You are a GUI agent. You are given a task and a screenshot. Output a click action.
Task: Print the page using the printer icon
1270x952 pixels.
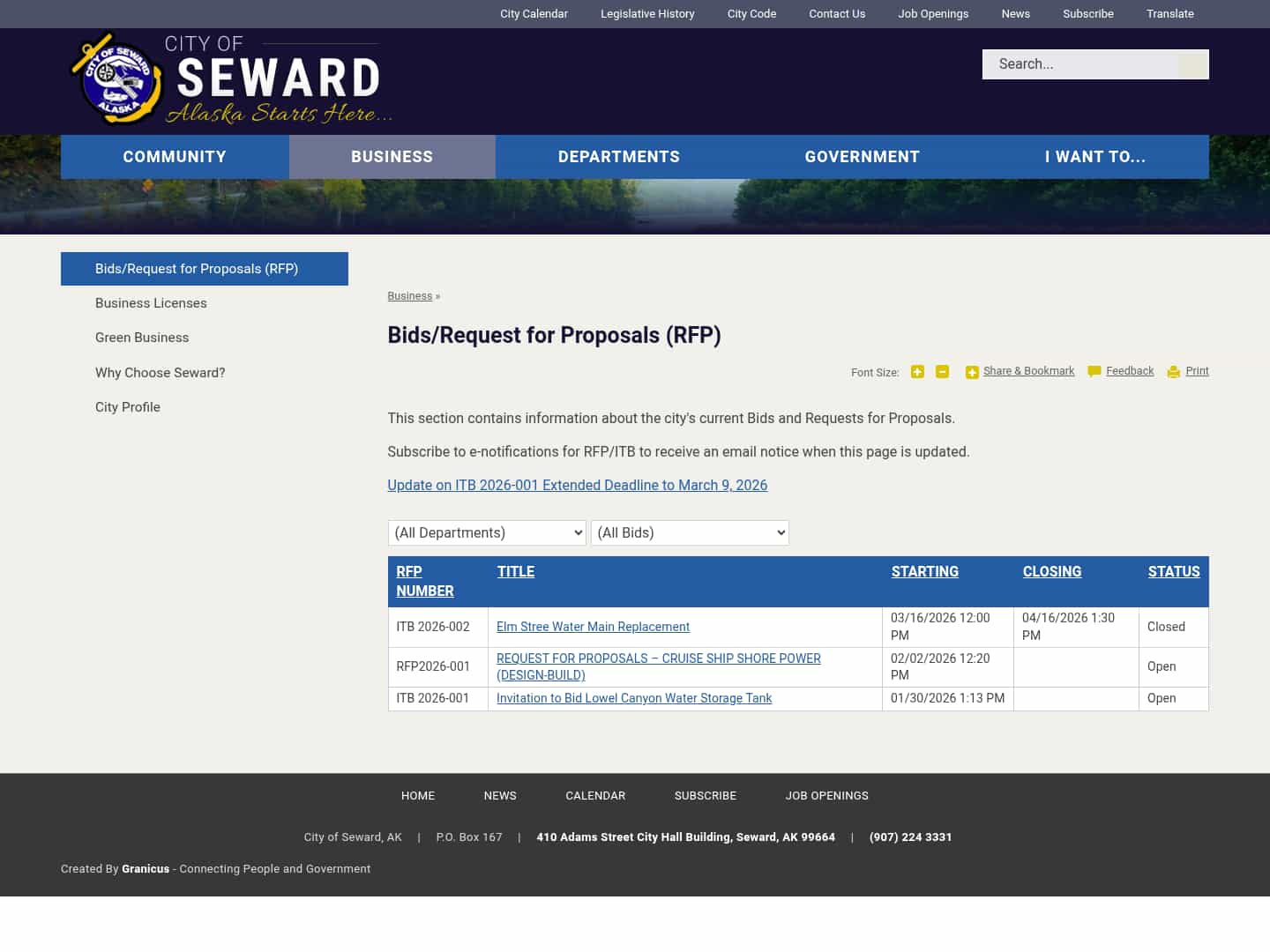click(x=1173, y=372)
